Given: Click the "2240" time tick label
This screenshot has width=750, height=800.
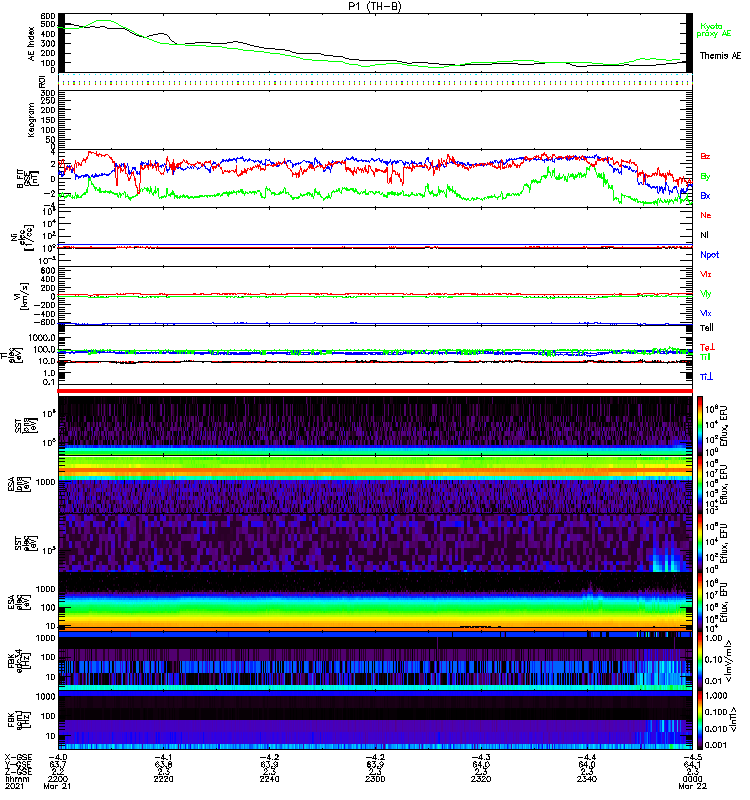Looking at the screenshot, I should pyautogui.click(x=269, y=779).
